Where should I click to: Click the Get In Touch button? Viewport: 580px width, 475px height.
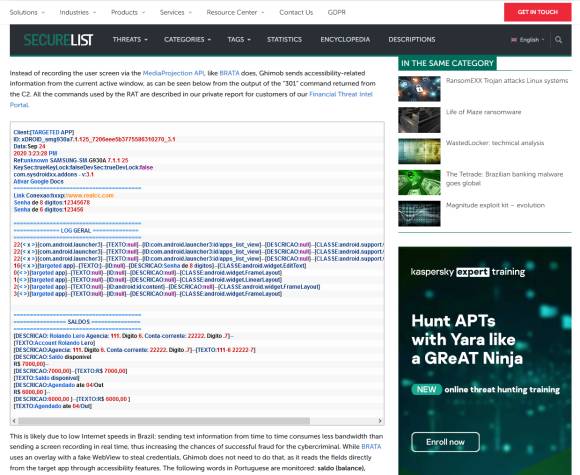pyautogui.click(x=537, y=12)
